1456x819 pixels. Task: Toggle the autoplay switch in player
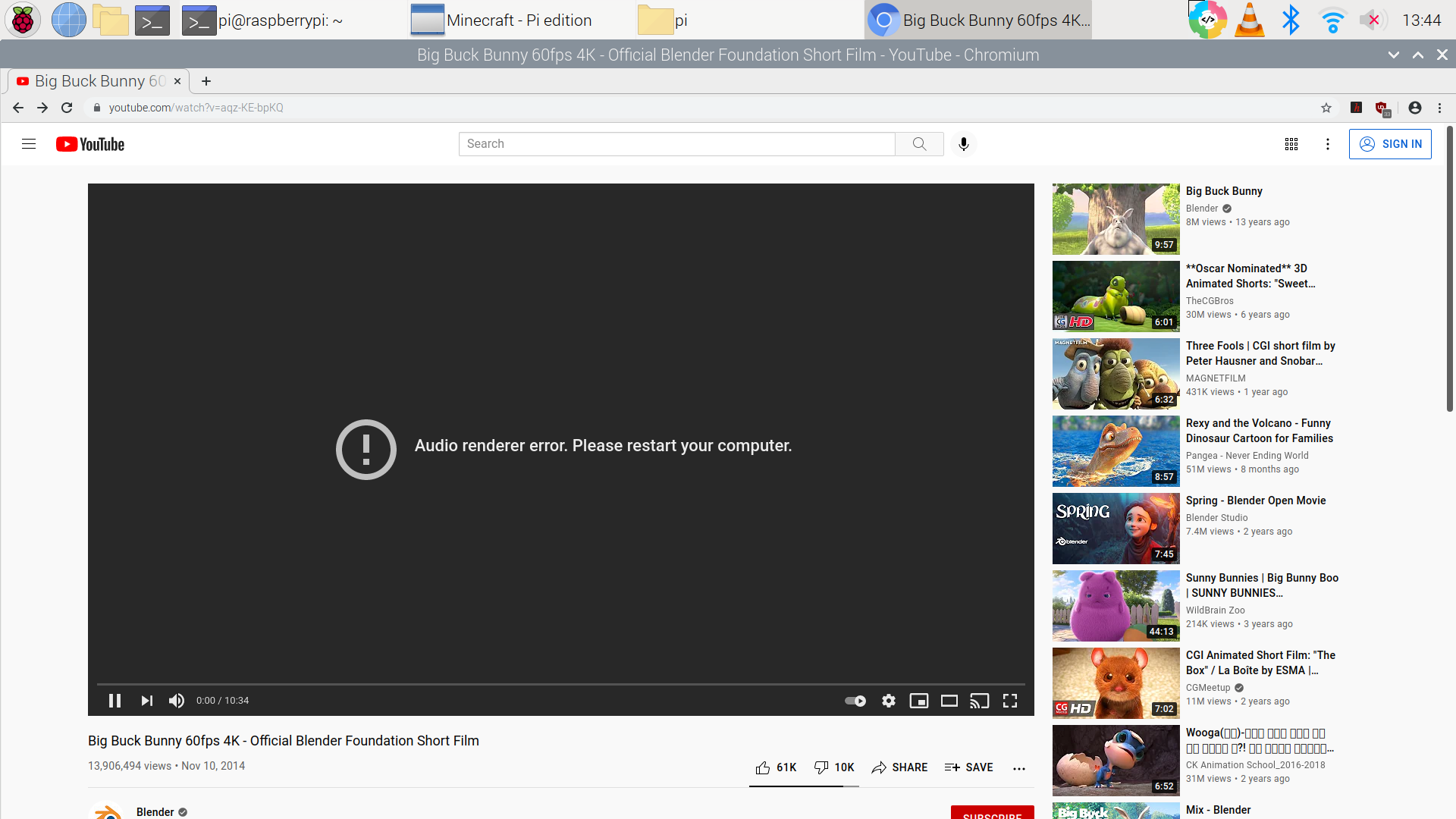tap(855, 701)
